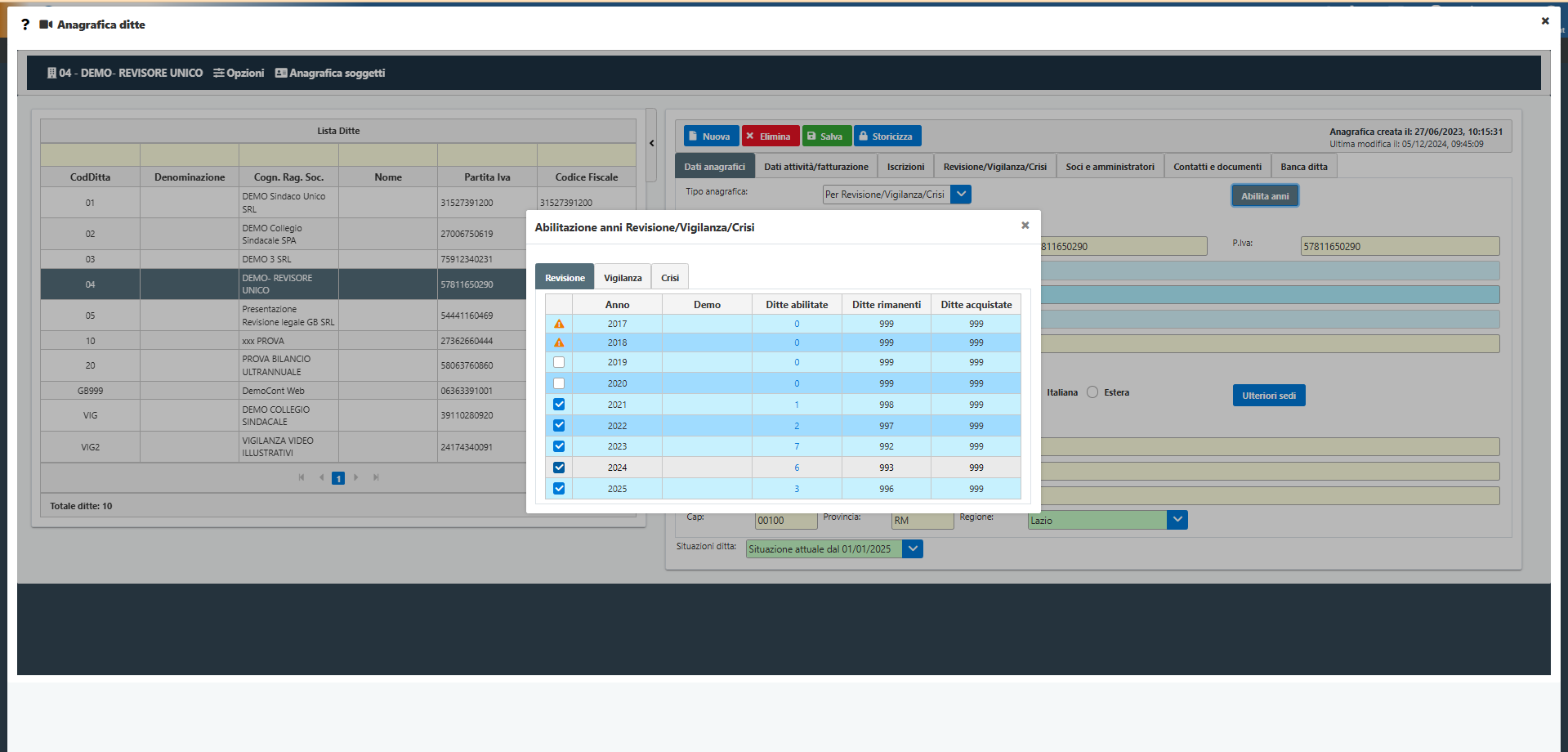Open the Situazioni ditta dropdown
Viewport: 1568px width, 752px height.
pos(913,549)
